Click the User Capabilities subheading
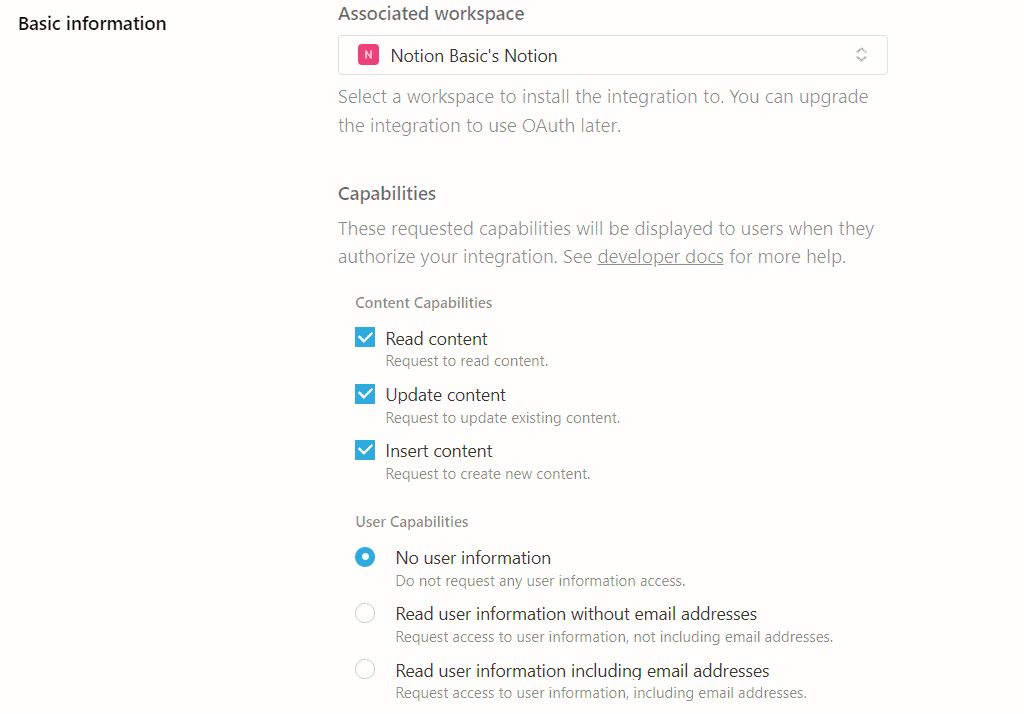Viewport: 1024px width, 715px height. 411,521
